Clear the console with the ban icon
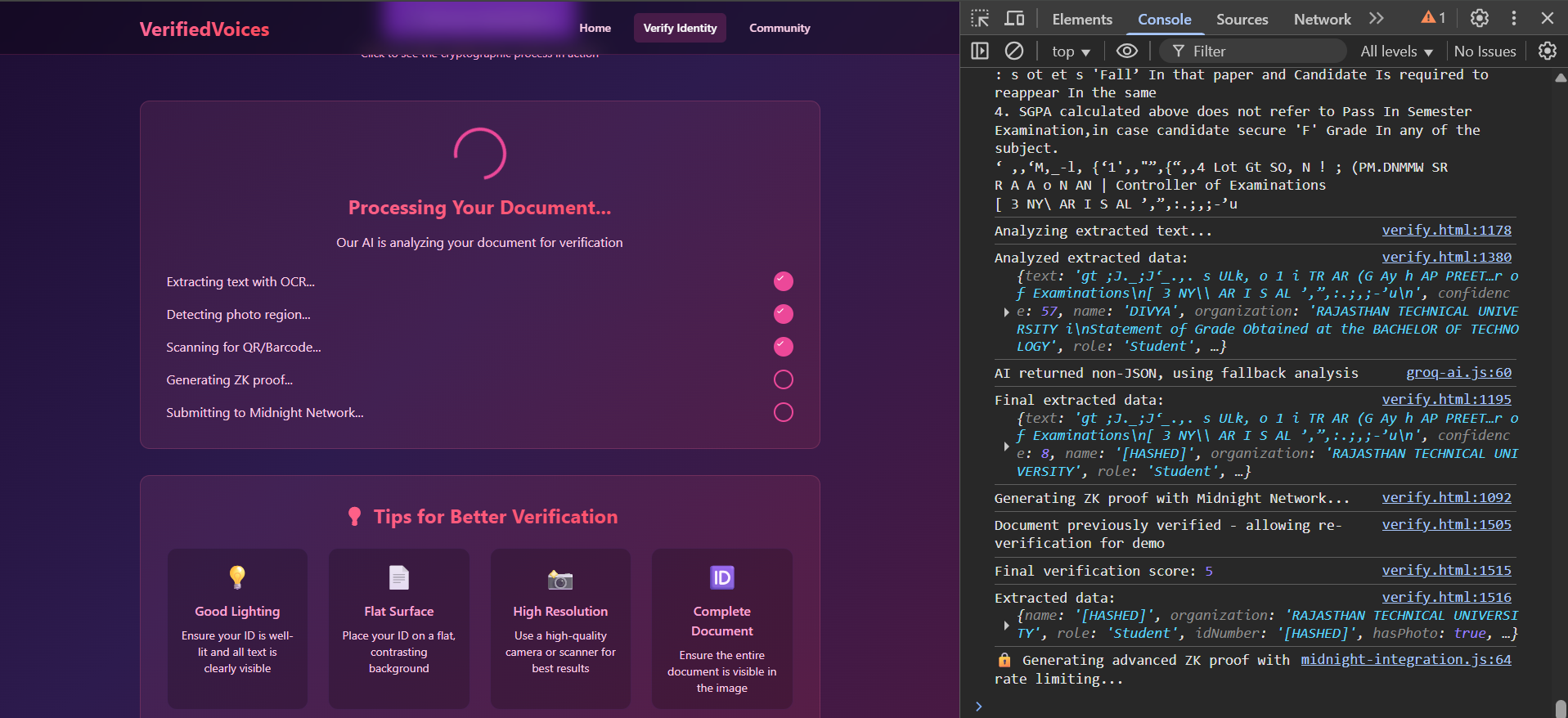Screen dimensions: 1568x718 [1014, 51]
